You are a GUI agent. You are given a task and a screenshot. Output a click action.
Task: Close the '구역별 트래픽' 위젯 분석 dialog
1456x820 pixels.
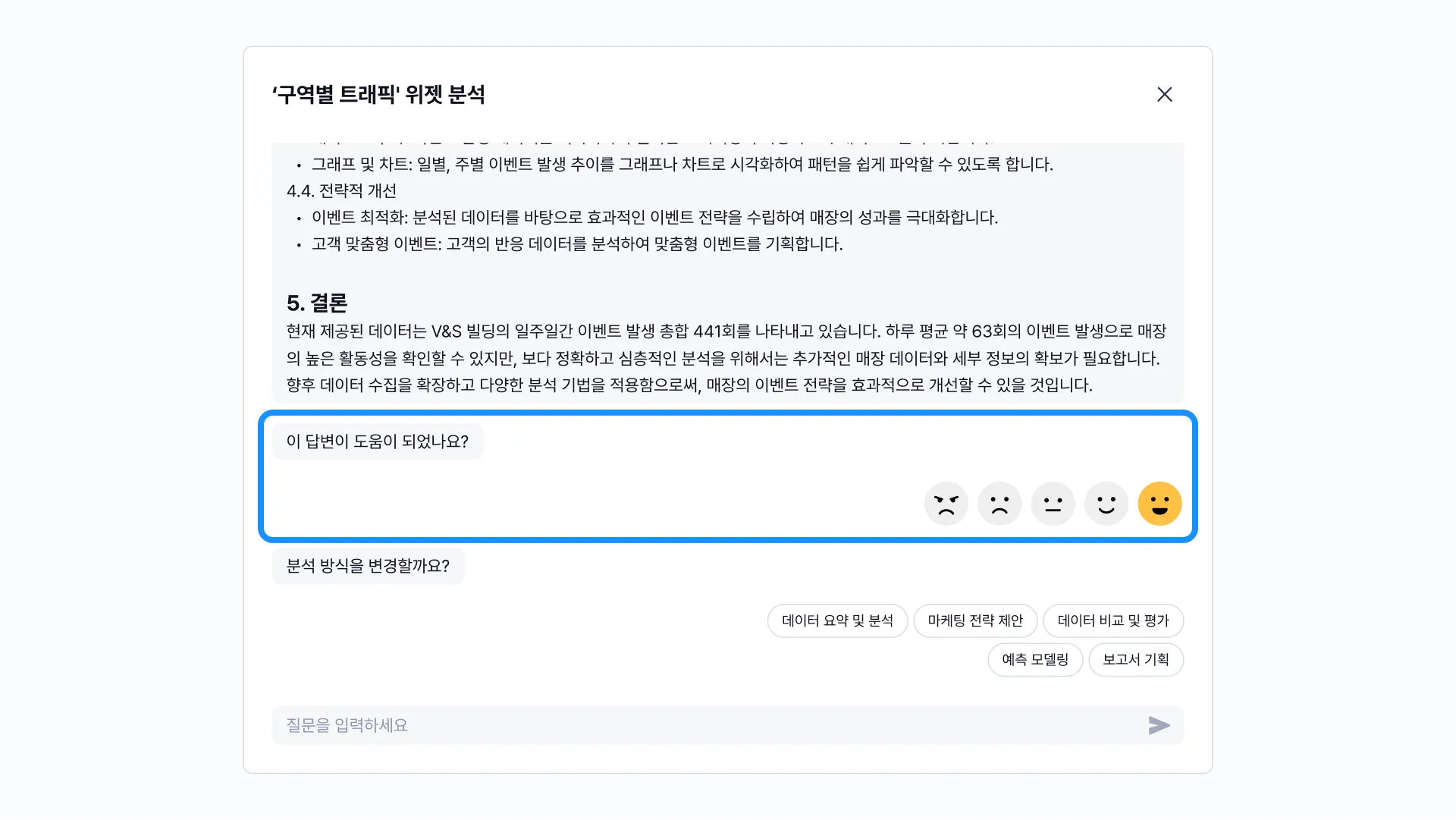click(x=1164, y=94)
